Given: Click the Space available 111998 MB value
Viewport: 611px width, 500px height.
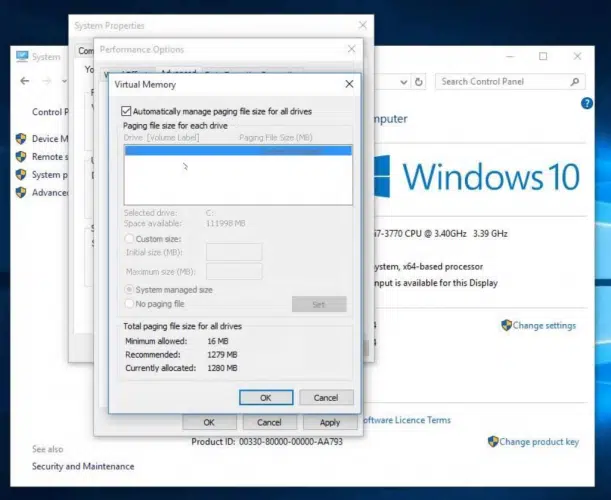Looking at the screenshot, I should click(226, 223).
